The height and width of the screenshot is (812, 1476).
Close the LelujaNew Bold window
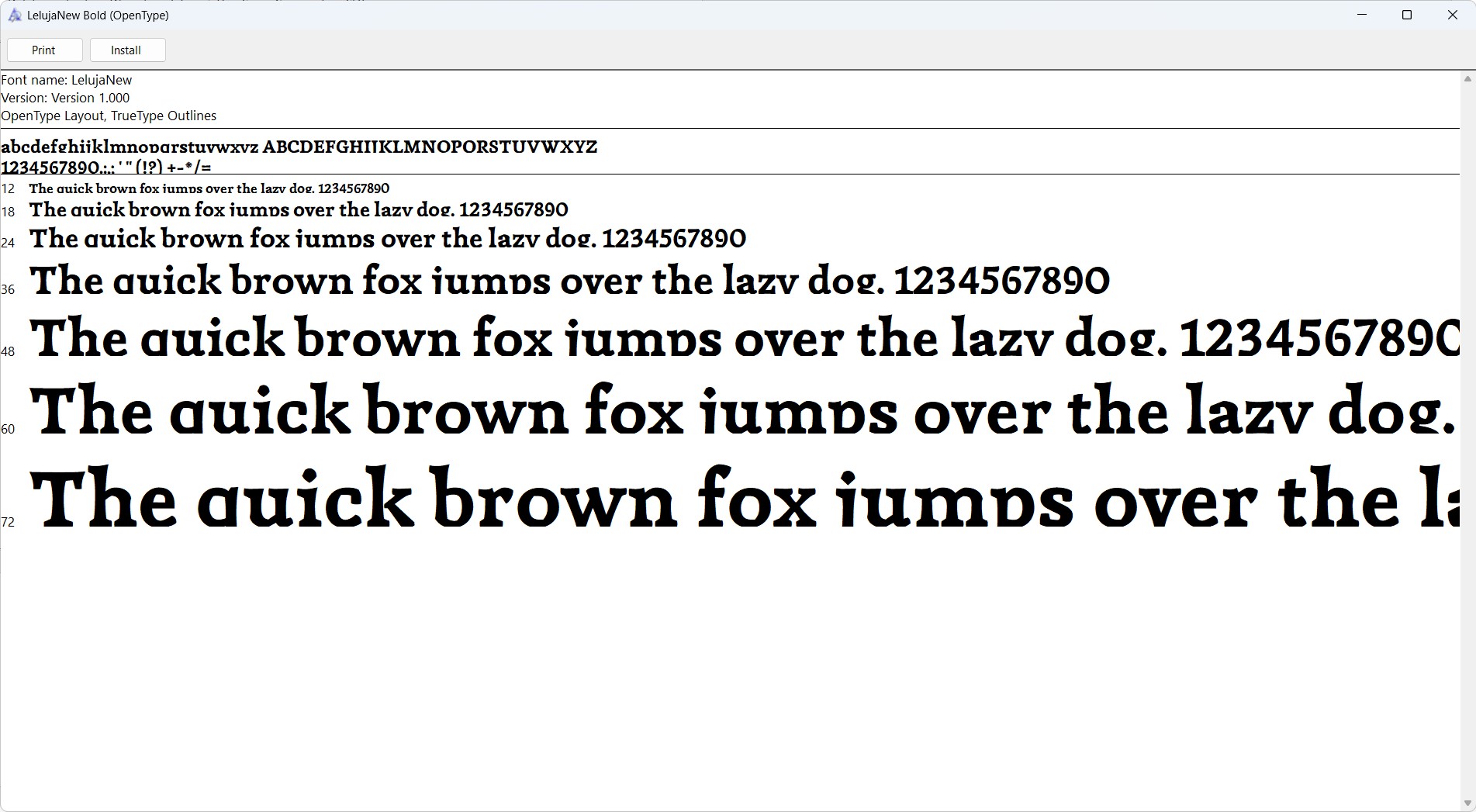tap(1453, 16)
